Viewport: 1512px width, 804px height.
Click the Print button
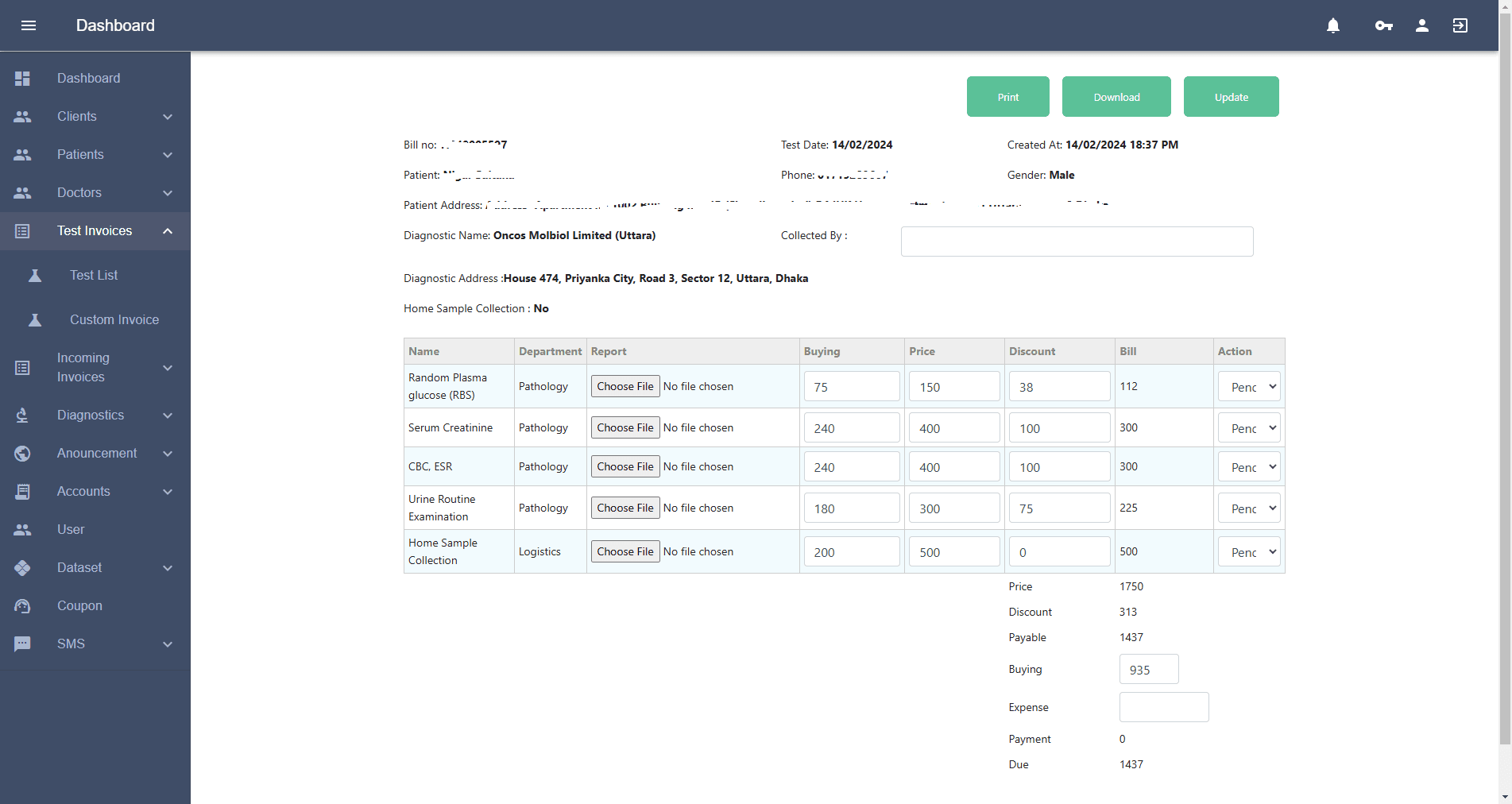pyautogui.click(x=1008, y=97)
